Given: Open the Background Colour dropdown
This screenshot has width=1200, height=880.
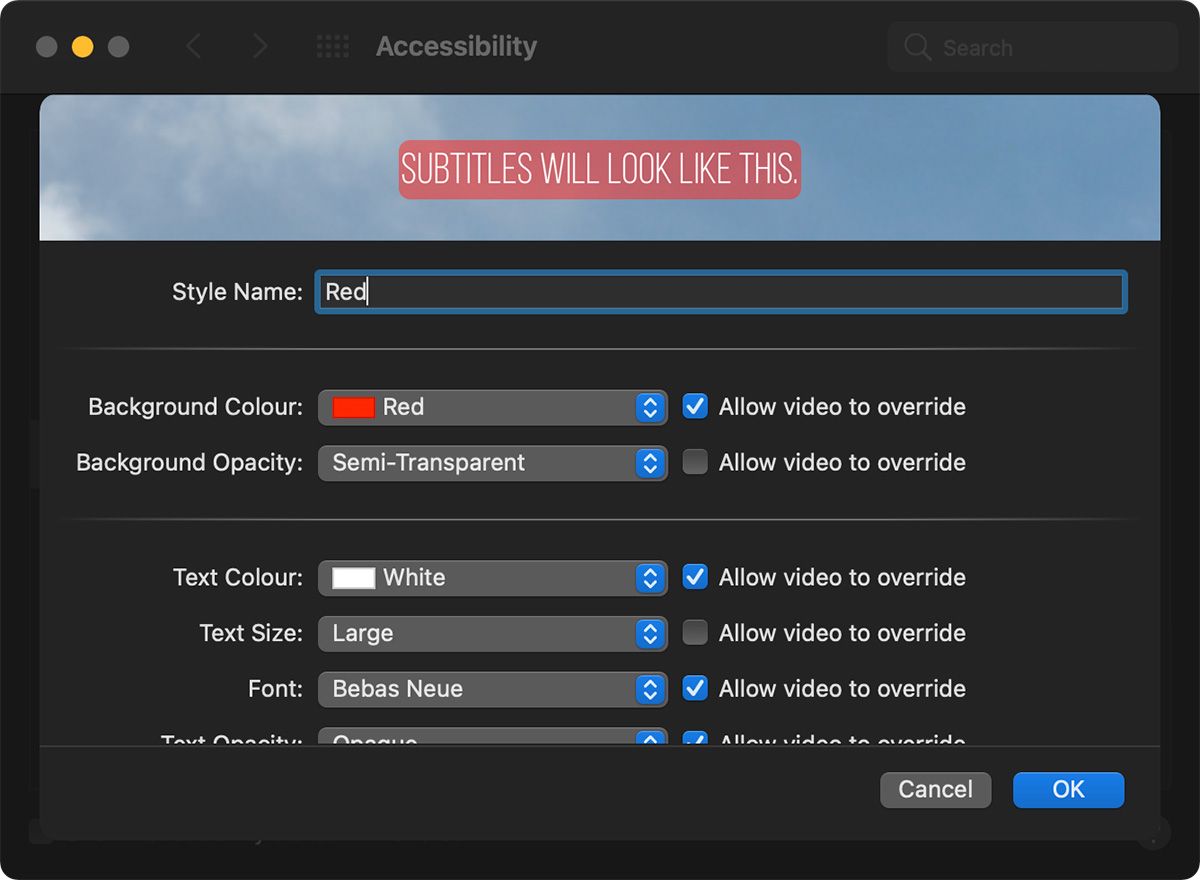Looking at the screenshot, I should [492, 407].
